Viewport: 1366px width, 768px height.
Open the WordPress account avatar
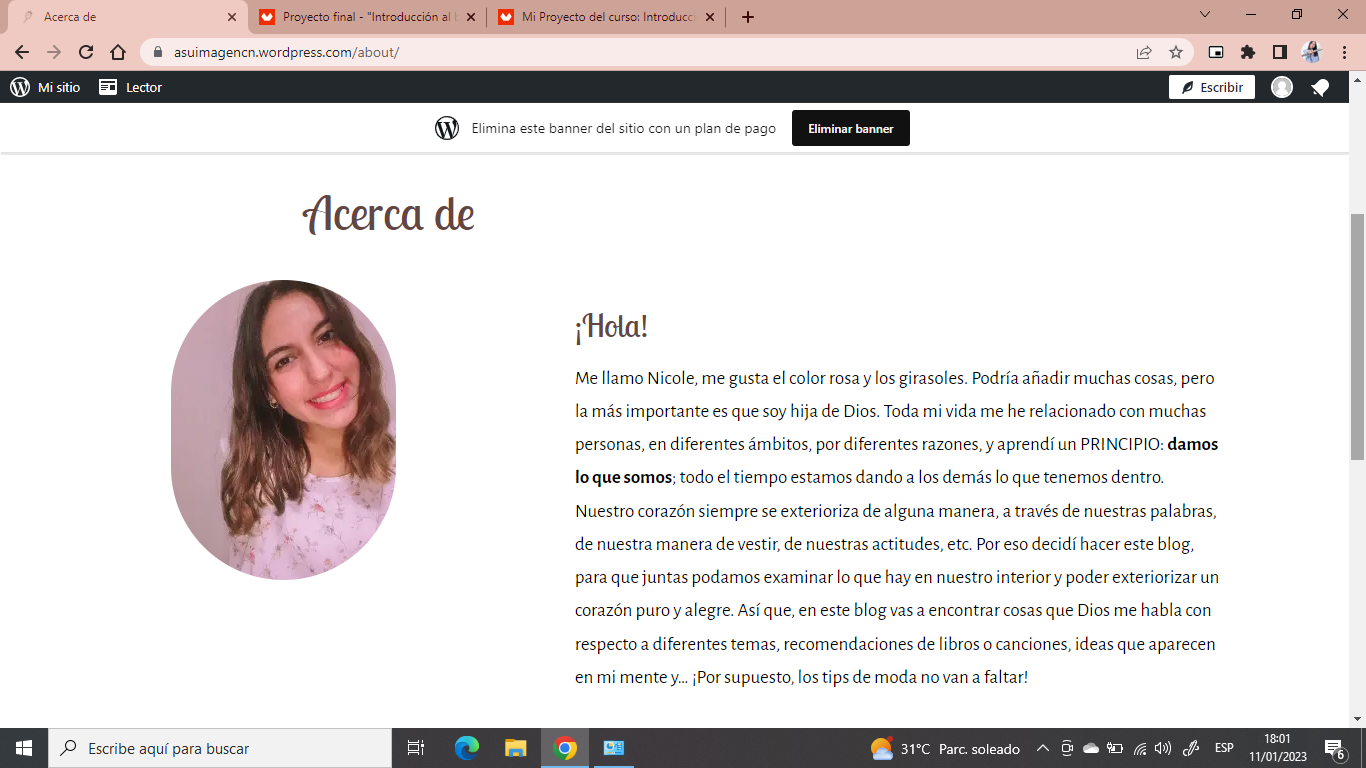click(x=1282, y=87)
